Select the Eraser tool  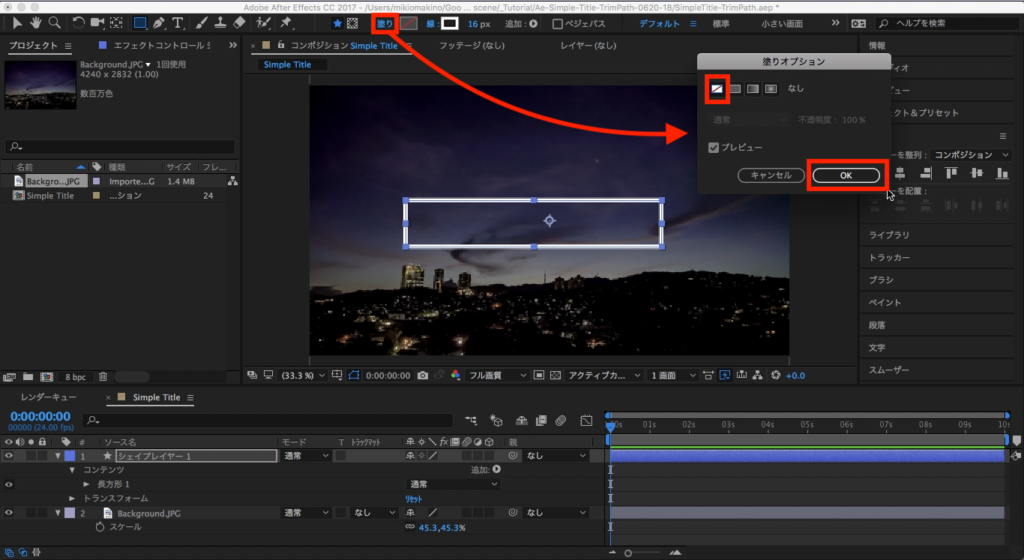pyautogui.click(x=239, y=23)
